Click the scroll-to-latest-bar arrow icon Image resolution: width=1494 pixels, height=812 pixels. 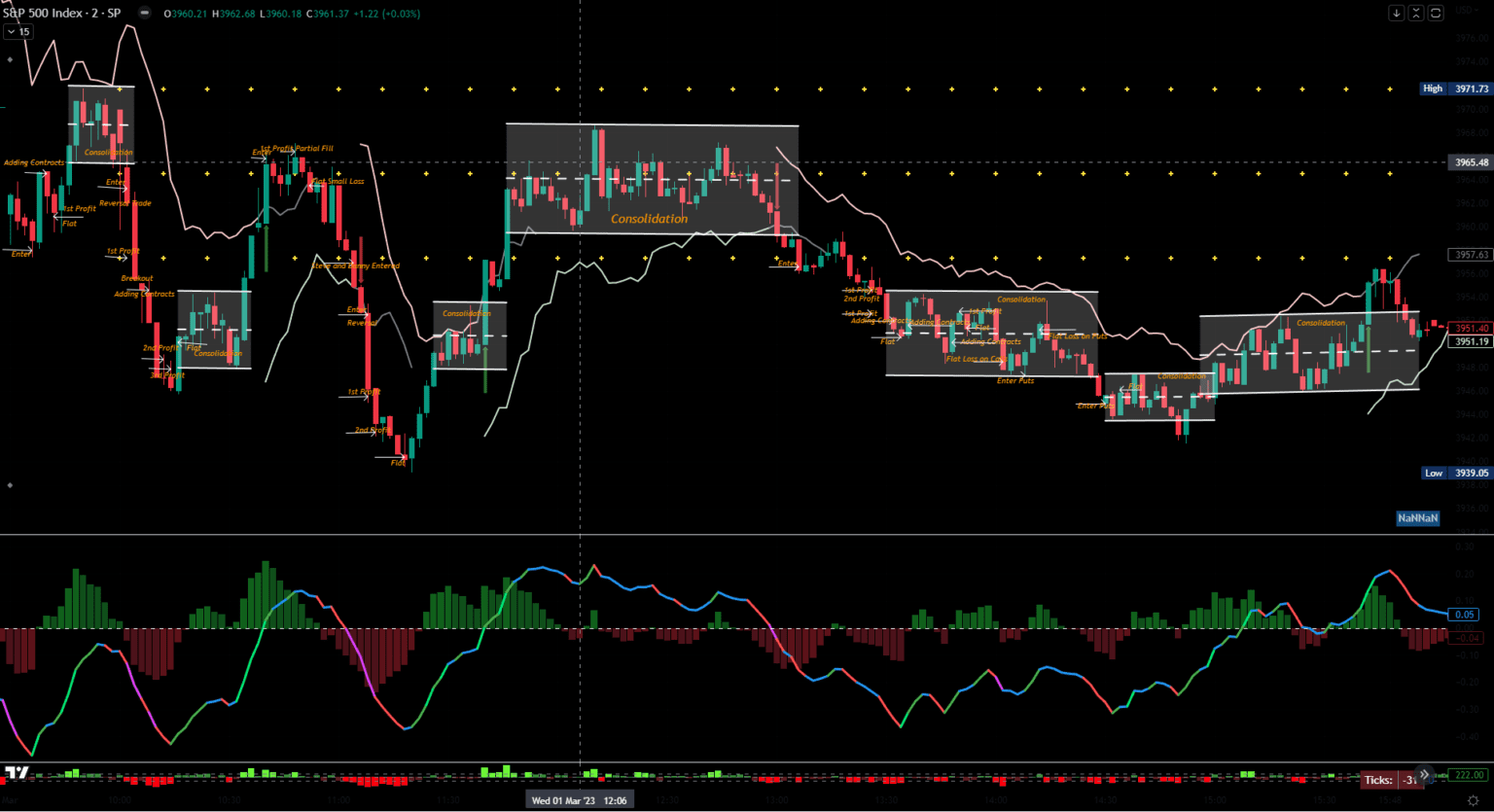(1397, 13)
